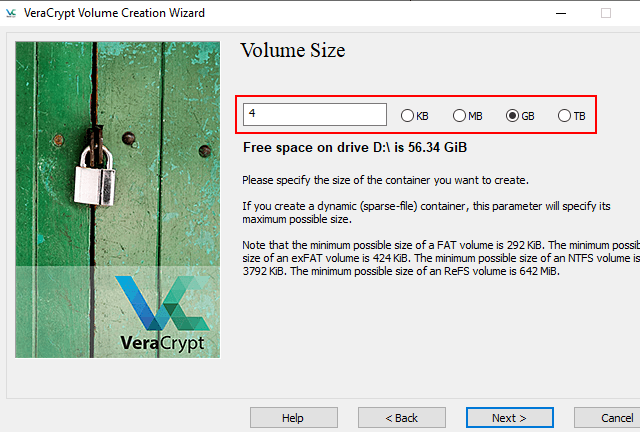
Task: Click the 'Free space on drive D:\ is 56.34 GiB' text
Action: point(355,147)
